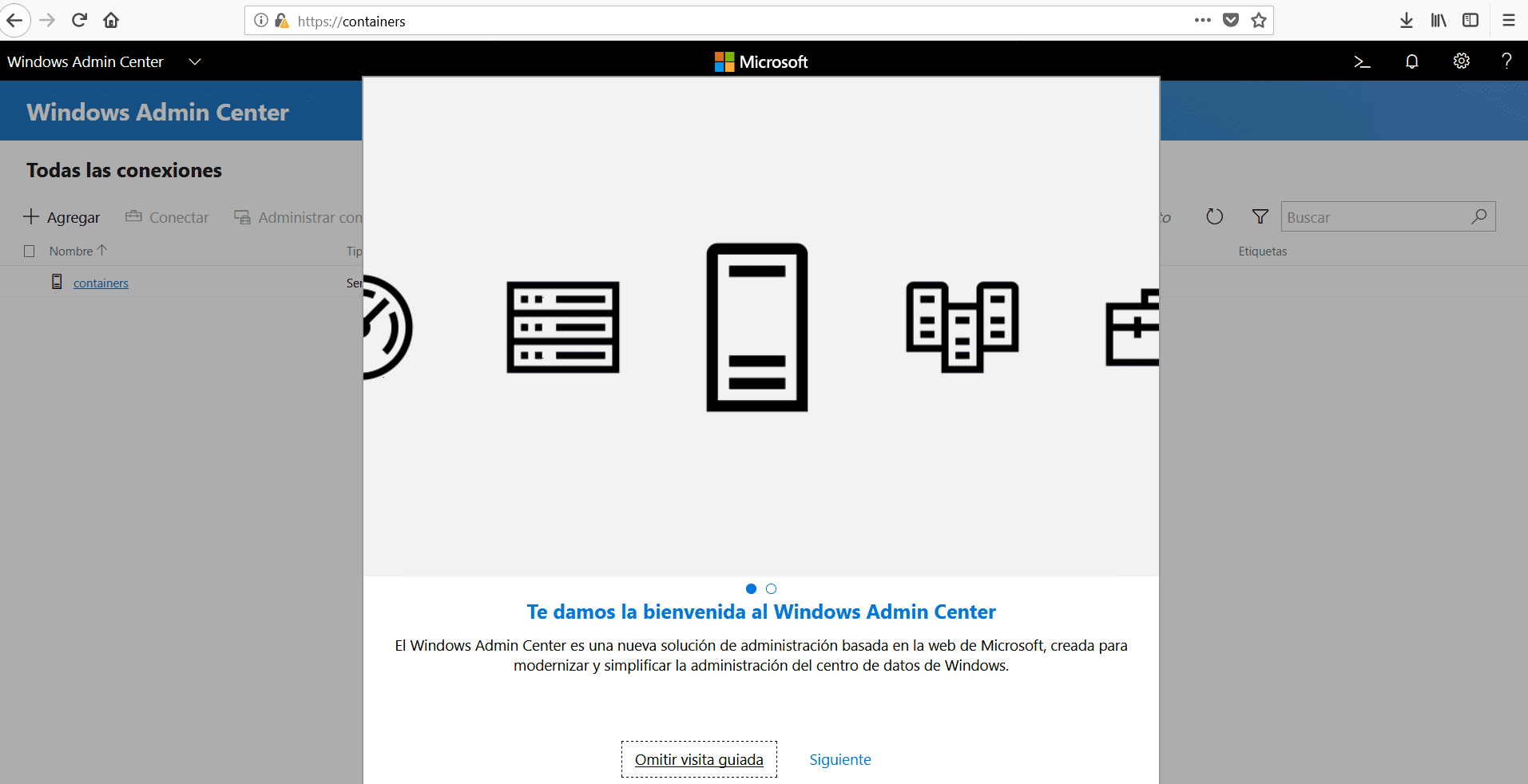Sort by the Nombre column header
The height and width of the screenshot is (784, 1528).
pyautogui.click(x=72, y=251)
